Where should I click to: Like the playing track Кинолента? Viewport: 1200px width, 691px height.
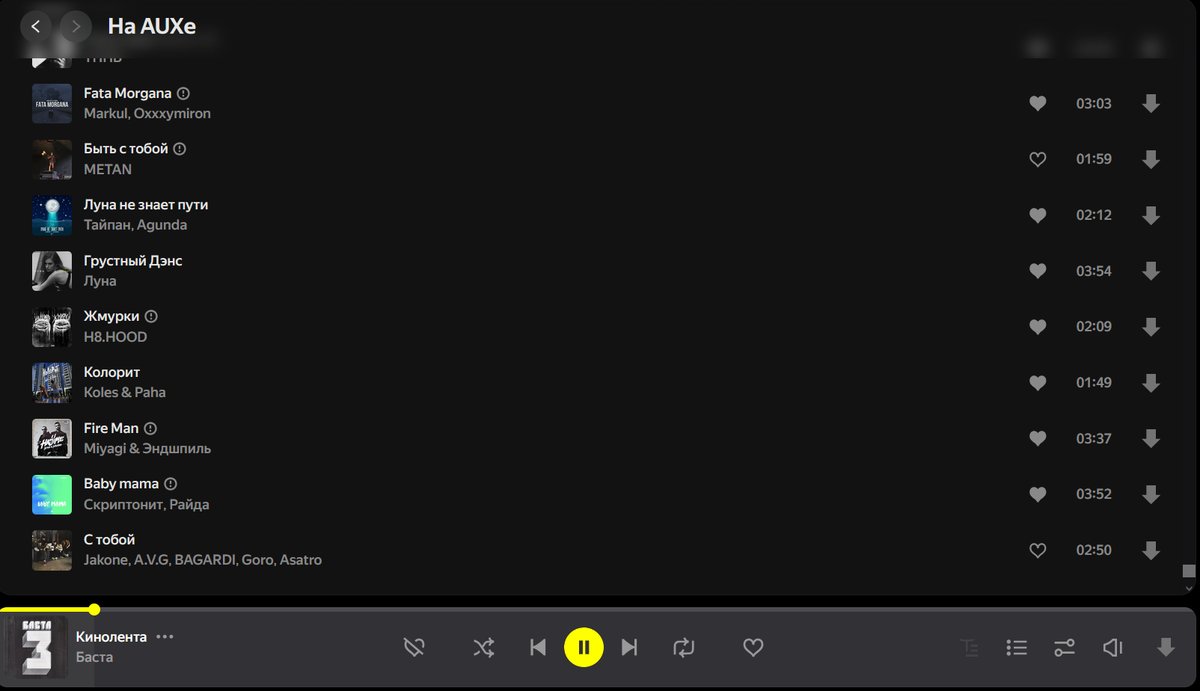click(x=753, y=648)
